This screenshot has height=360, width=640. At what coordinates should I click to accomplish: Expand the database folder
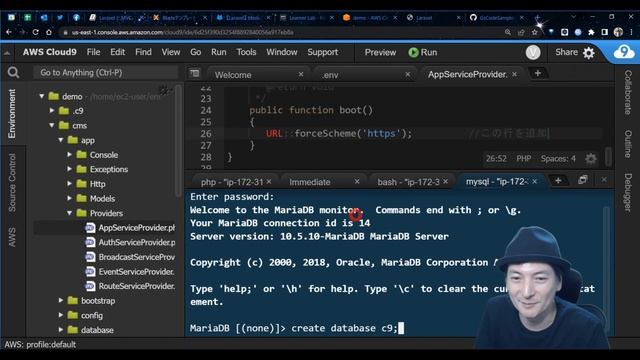(61, 329)
